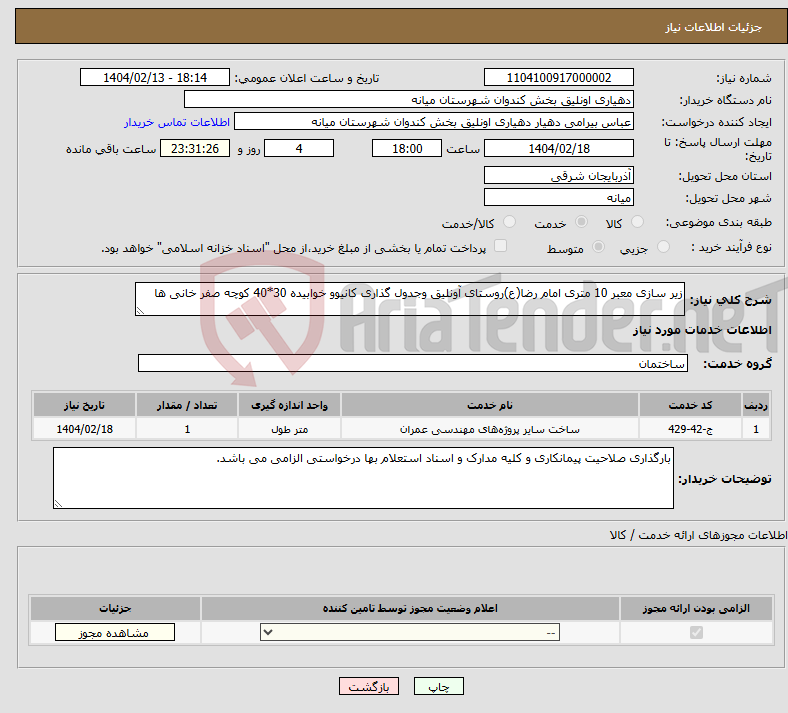
Task: Click the مشاهده مجوز button
Action: pyautogui.click(x=115, y=632)
